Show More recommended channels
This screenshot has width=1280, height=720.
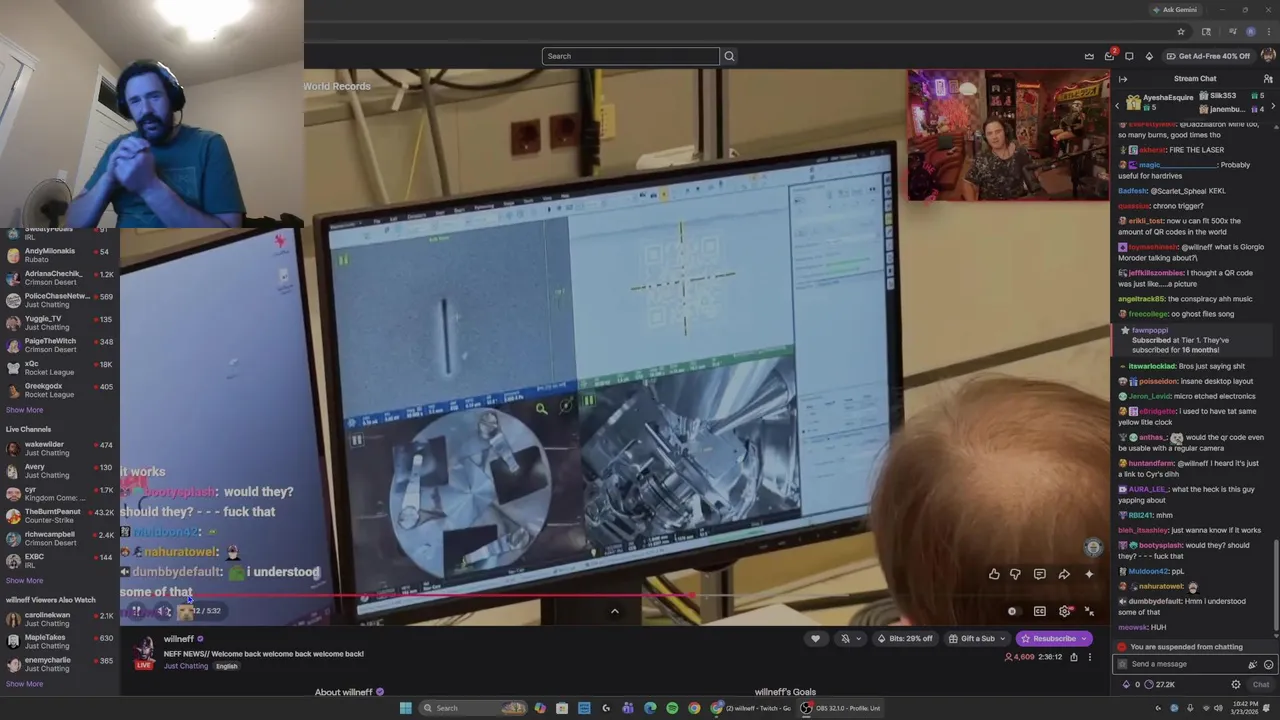[x=24, y=410]
